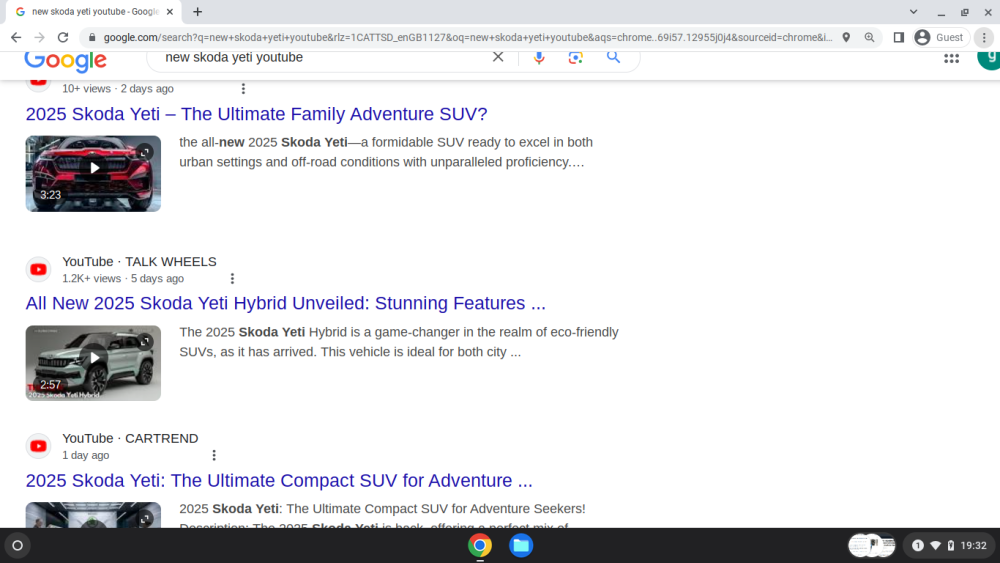This screenshot has width=1000, height=563.
Task: Submit search using the magnifier icon
Action: click(614, 57)
